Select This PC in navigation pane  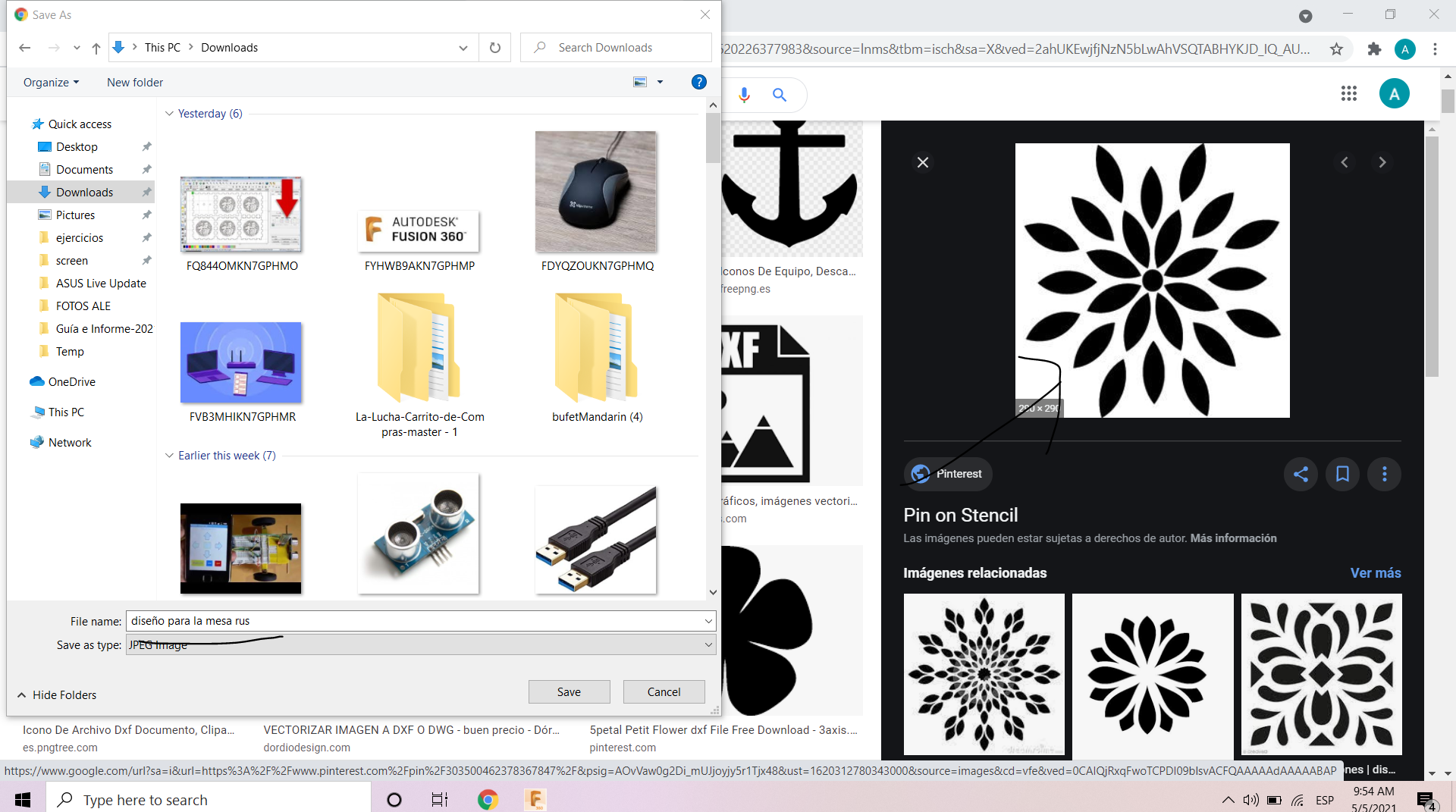(66, 412)
